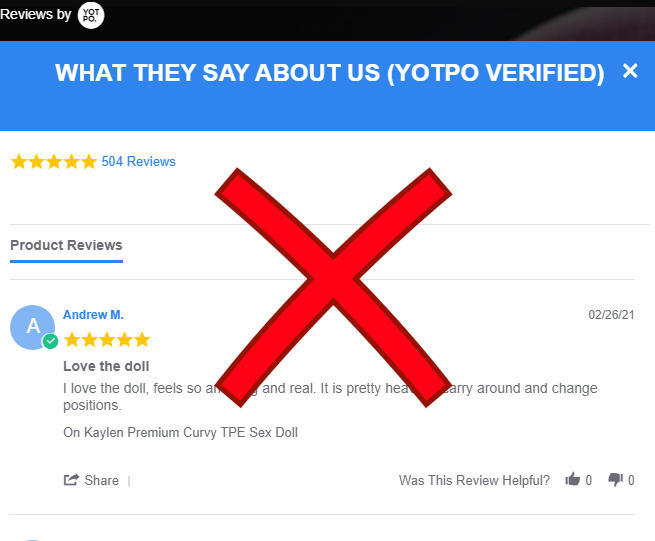Click the thumbs up vote count

pos(589,480)
